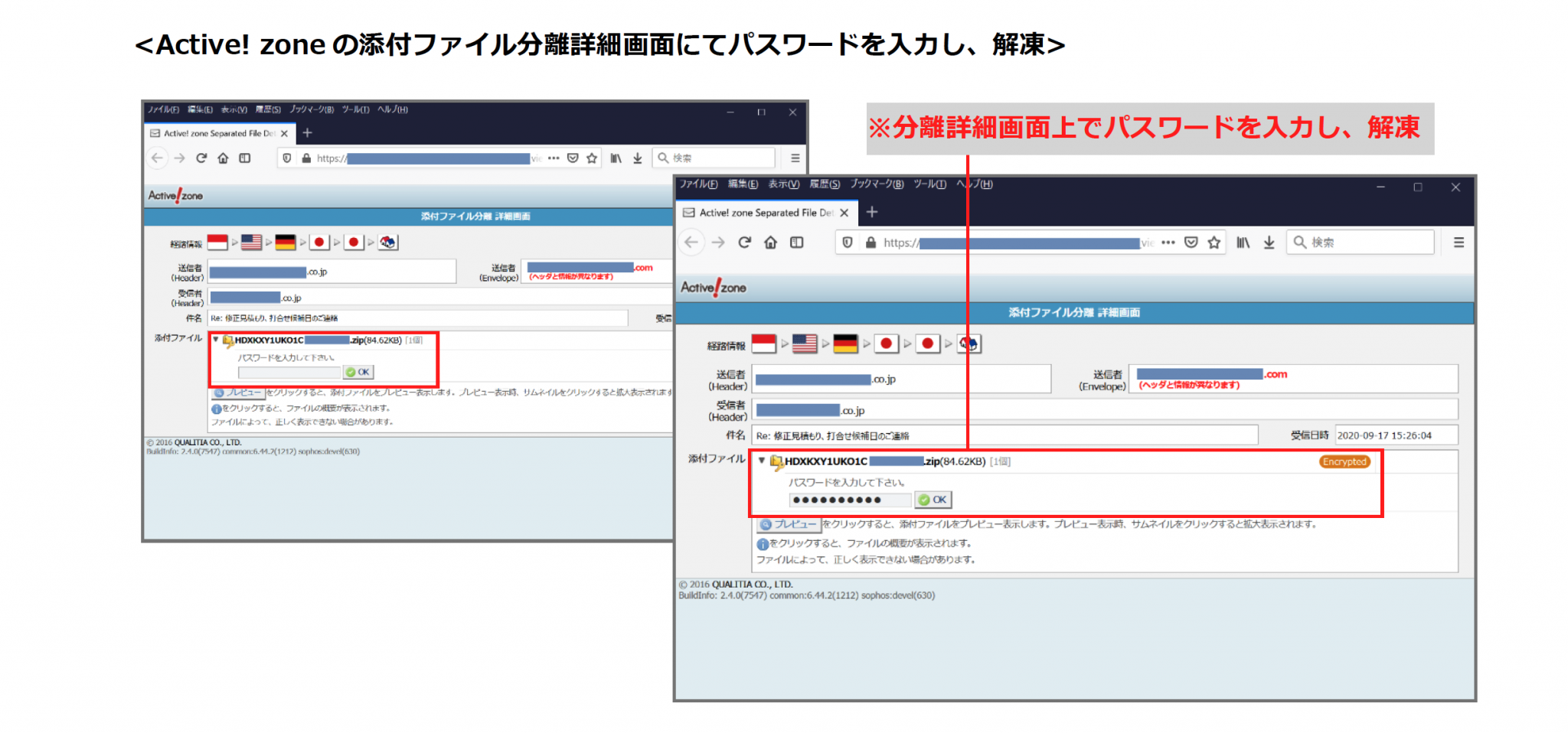Click the tracking protection shield icon

[848, 242]
